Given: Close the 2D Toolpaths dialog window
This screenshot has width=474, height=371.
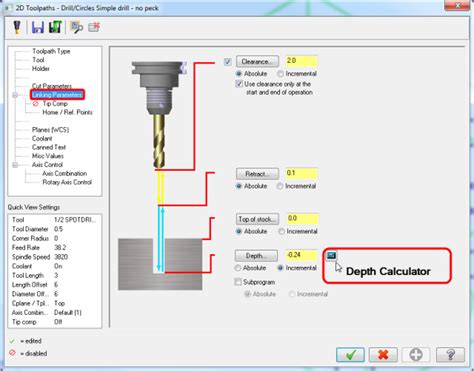Looking at the screenshot, I should tap(458, 5).
